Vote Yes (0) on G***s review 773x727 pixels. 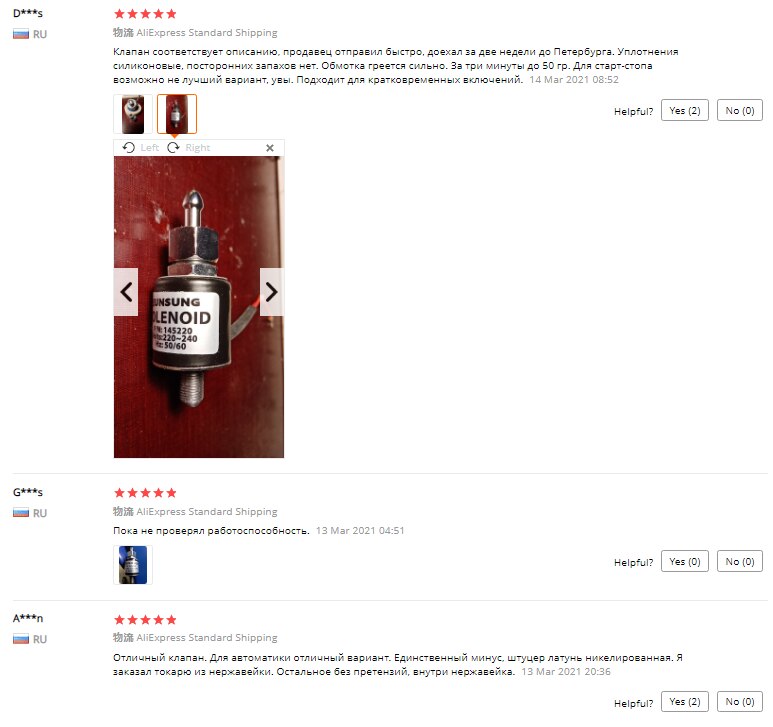coord(685,561)
